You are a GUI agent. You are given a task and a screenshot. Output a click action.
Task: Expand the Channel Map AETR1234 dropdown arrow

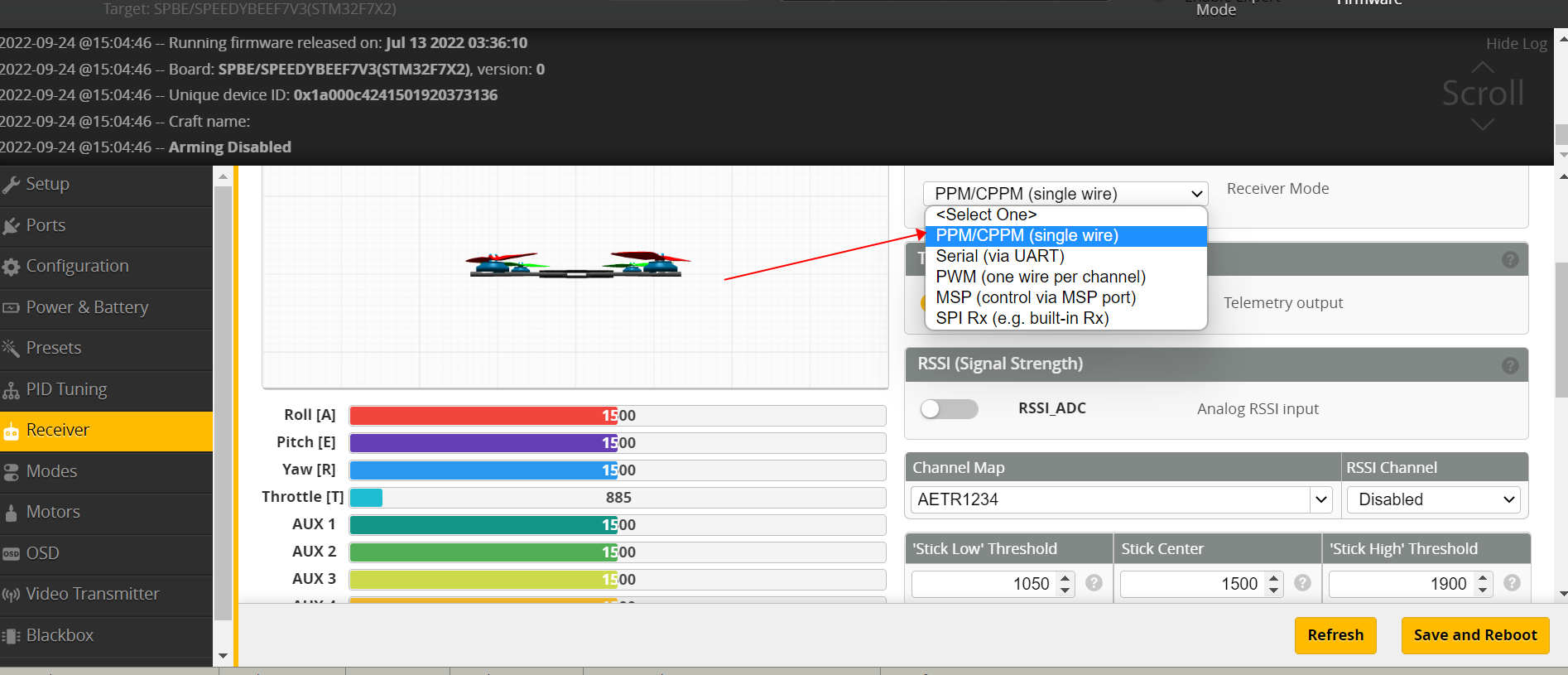[x=1320, y=499]
